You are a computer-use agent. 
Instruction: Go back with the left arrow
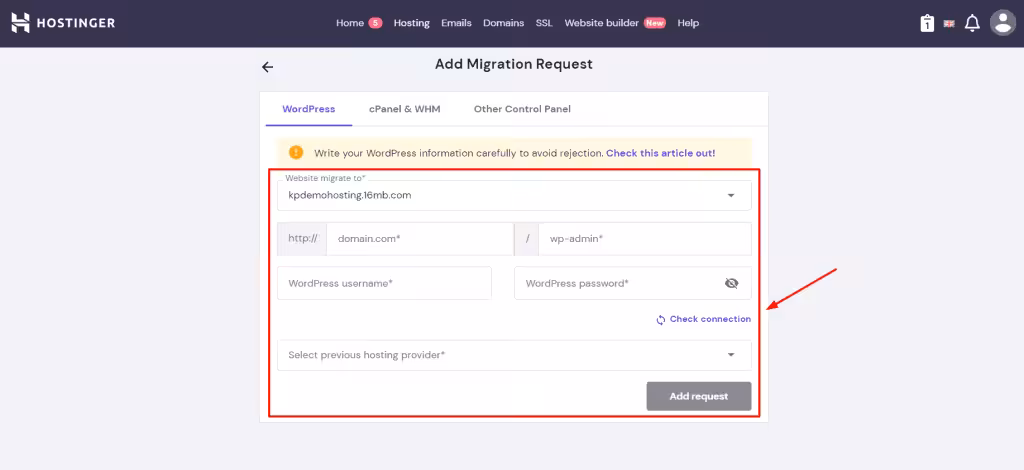[x=267, y=67]
